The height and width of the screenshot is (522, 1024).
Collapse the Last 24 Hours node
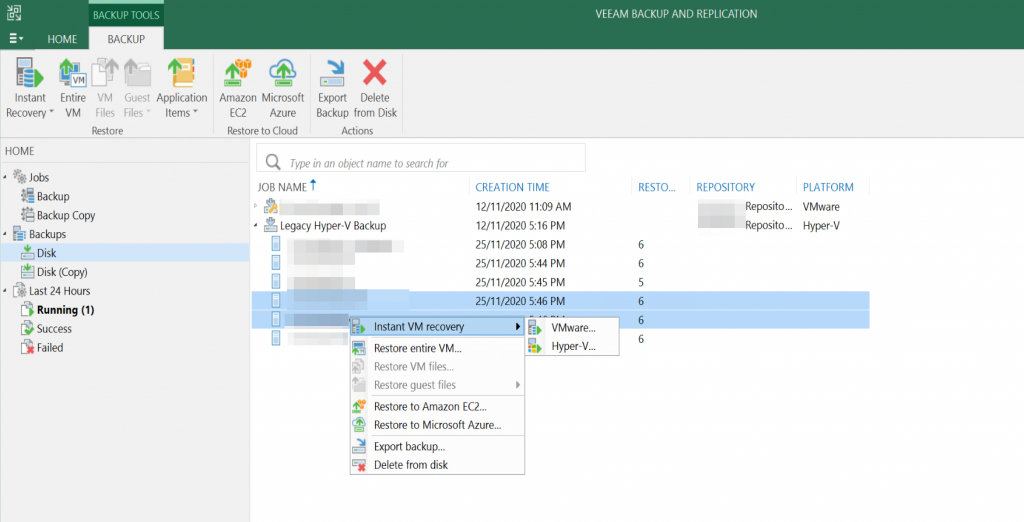[x=6, y=290]
